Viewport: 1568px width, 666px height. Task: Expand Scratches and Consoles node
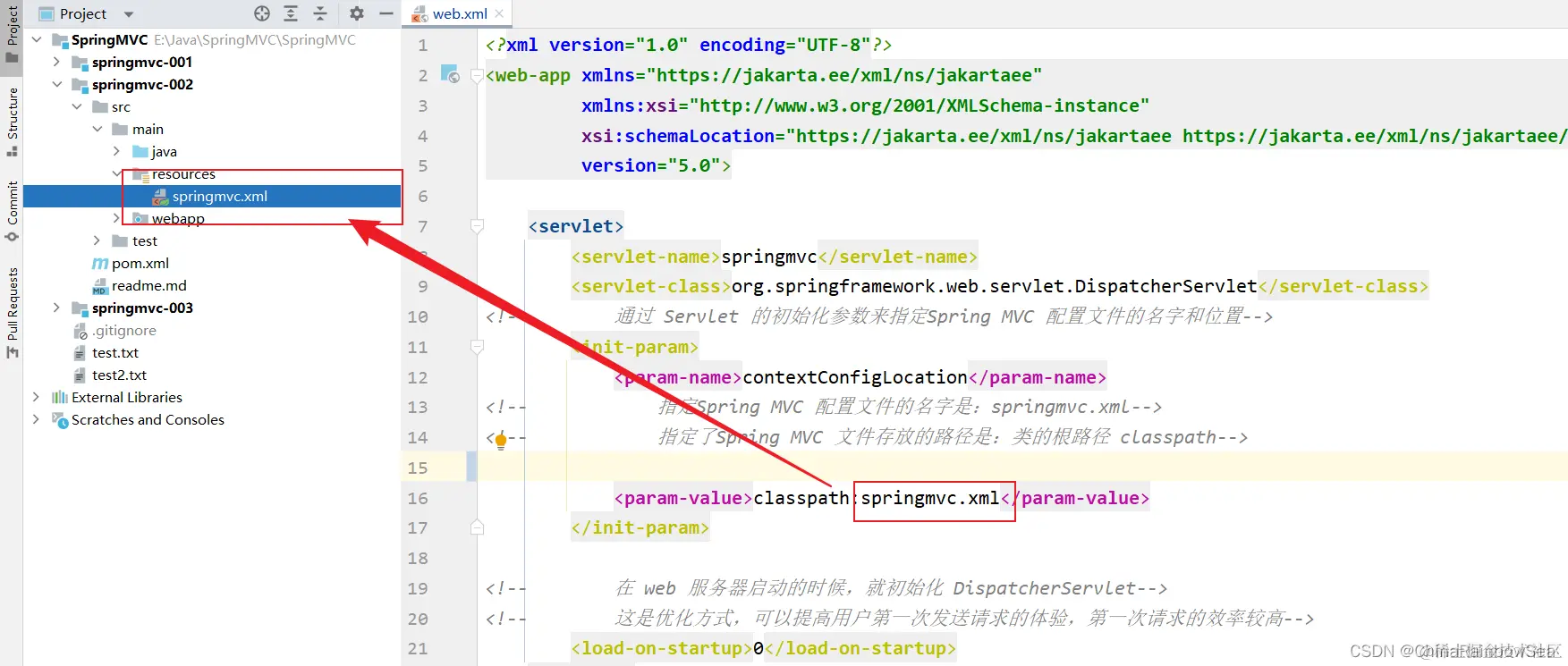(37, 419)
